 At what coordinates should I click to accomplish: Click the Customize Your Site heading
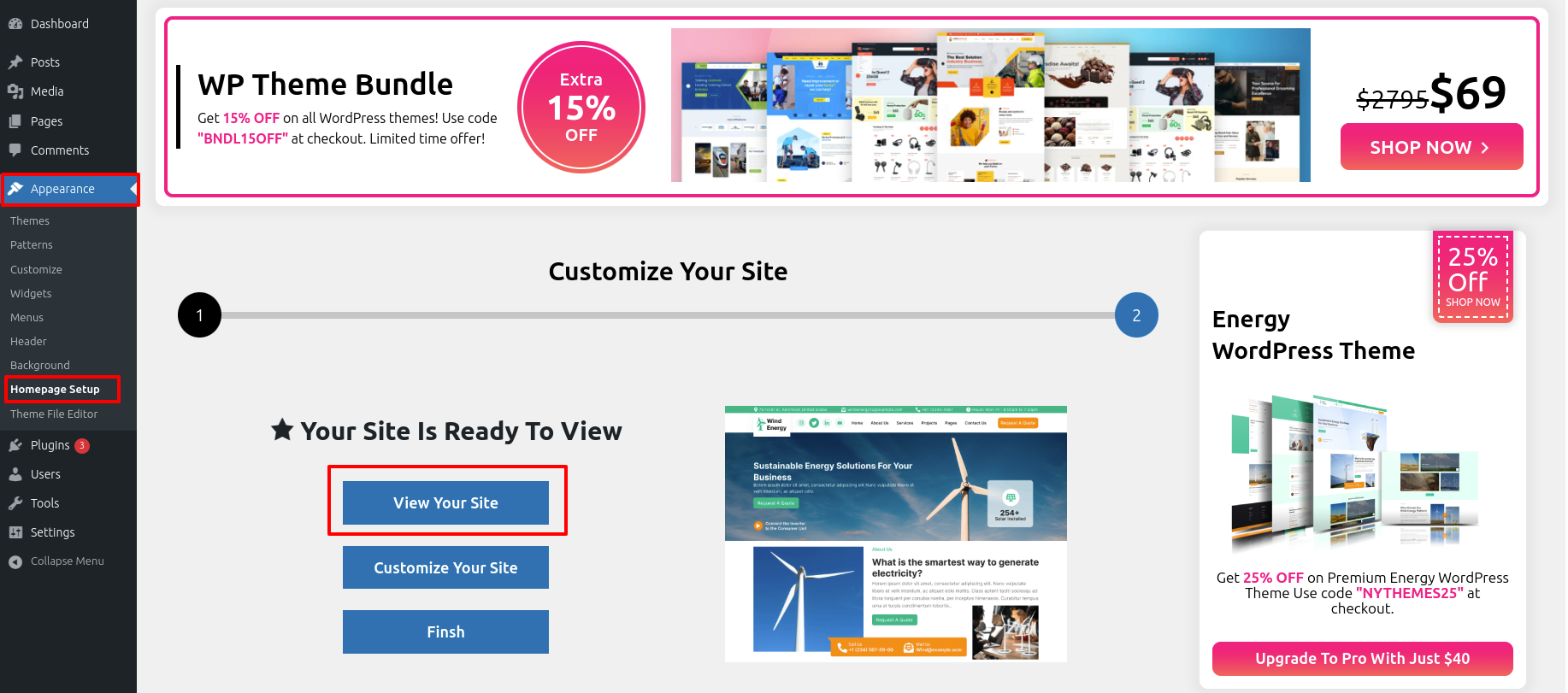pos(668,272)
